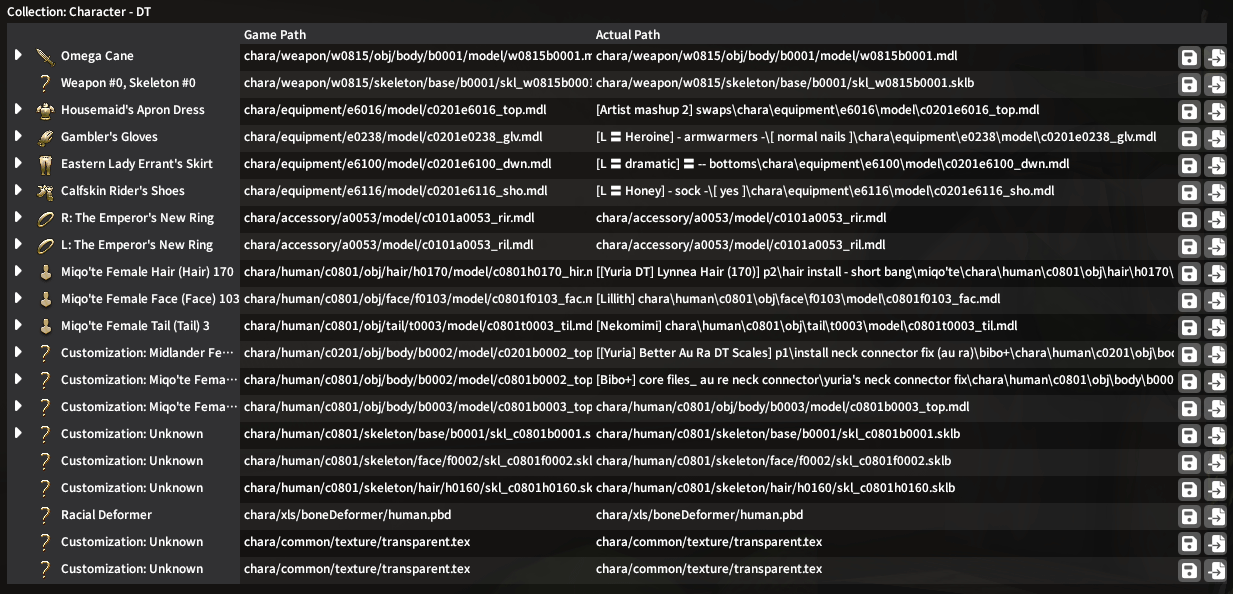The width and height of the screenshot is (1233, 594).
Task: Click the Actual Path column header
Action: [627, 35]
